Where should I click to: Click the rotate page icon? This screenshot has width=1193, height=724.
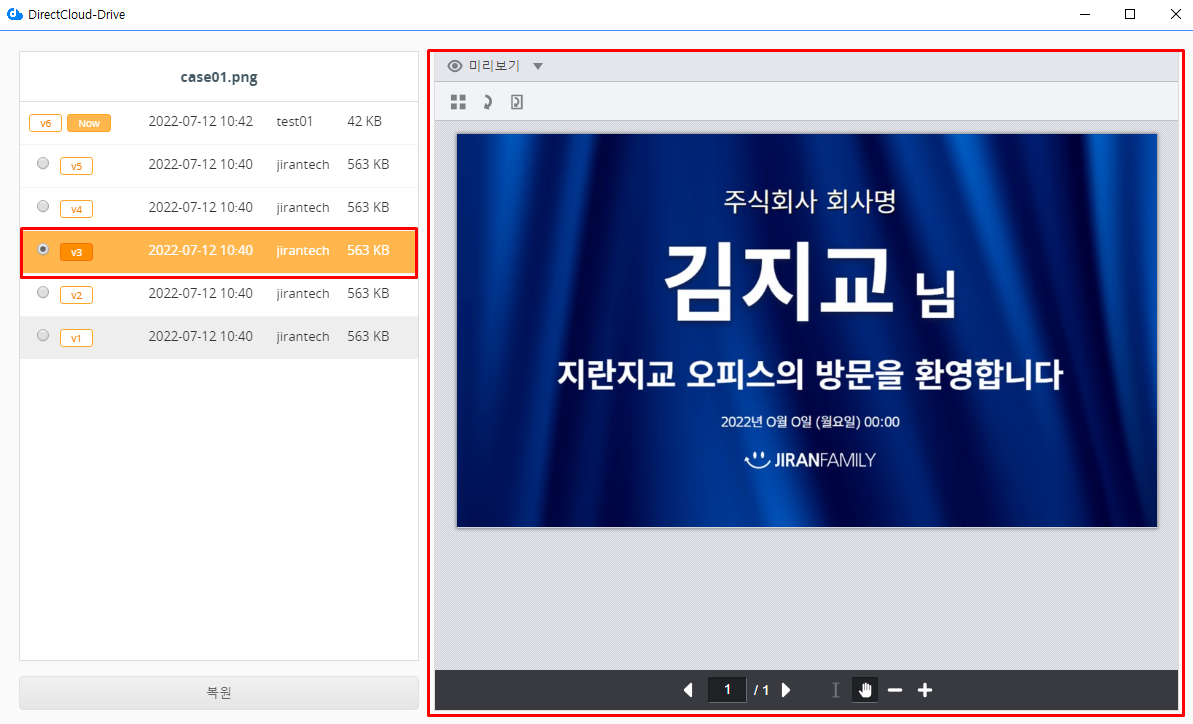coord(516,102)
